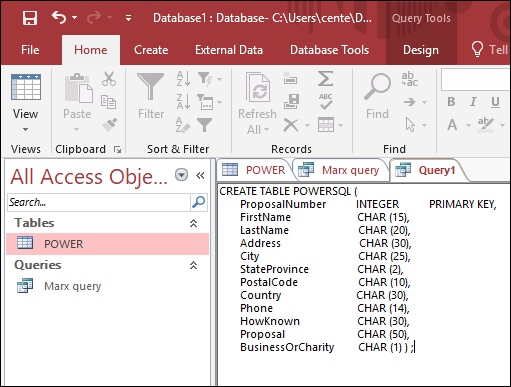Click the Remove Sort icon

point(183,125)
